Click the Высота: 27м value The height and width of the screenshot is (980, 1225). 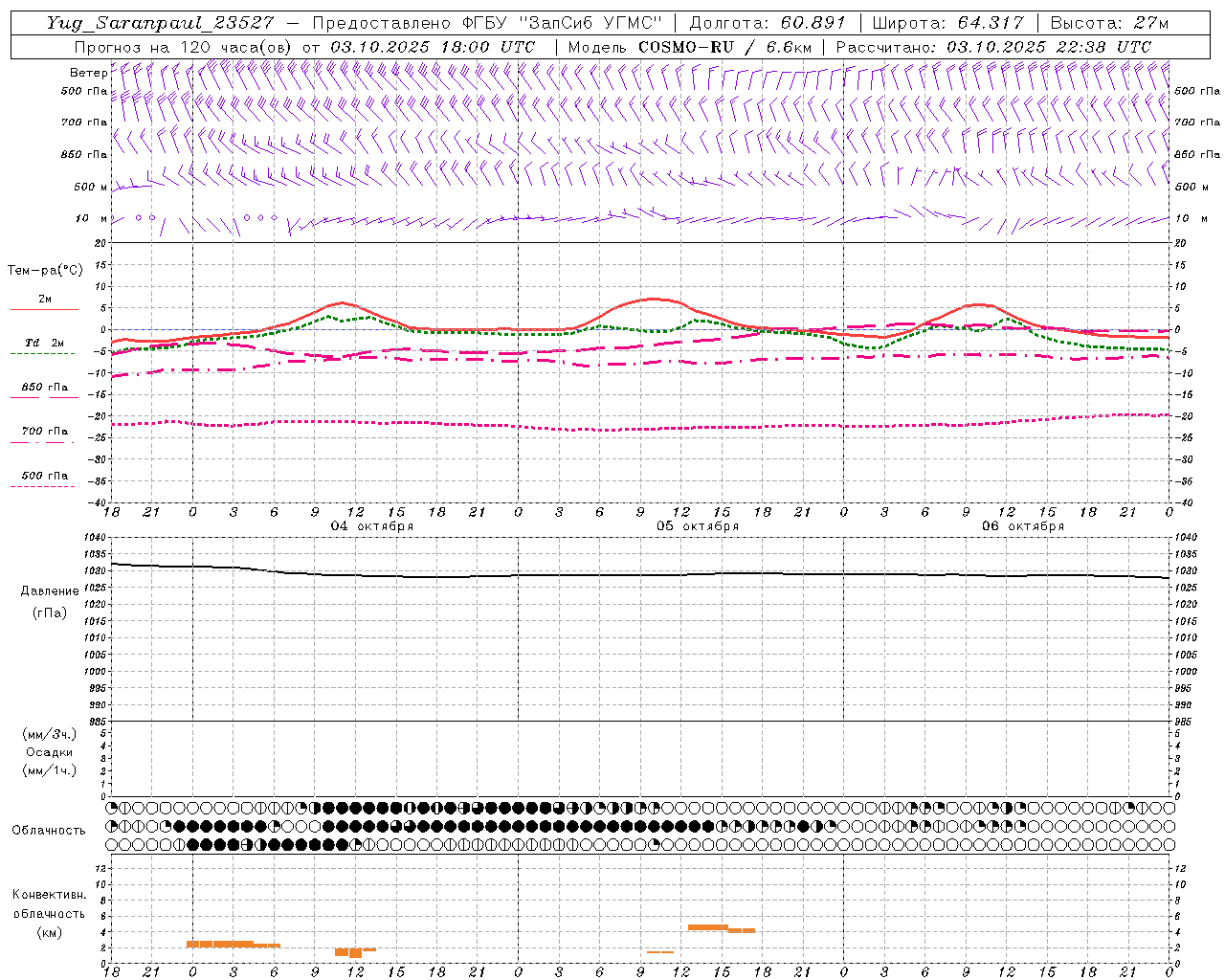coord(1109,23)
